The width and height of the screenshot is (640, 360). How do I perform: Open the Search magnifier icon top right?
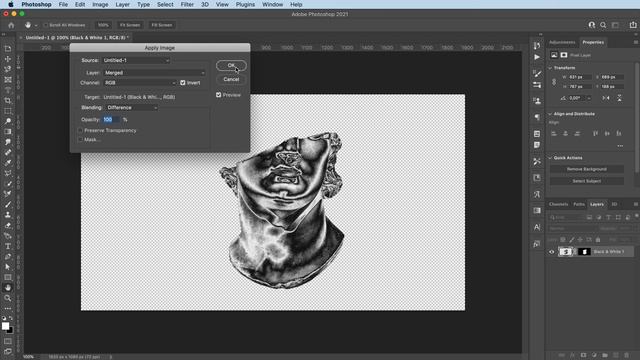point(603,25)
